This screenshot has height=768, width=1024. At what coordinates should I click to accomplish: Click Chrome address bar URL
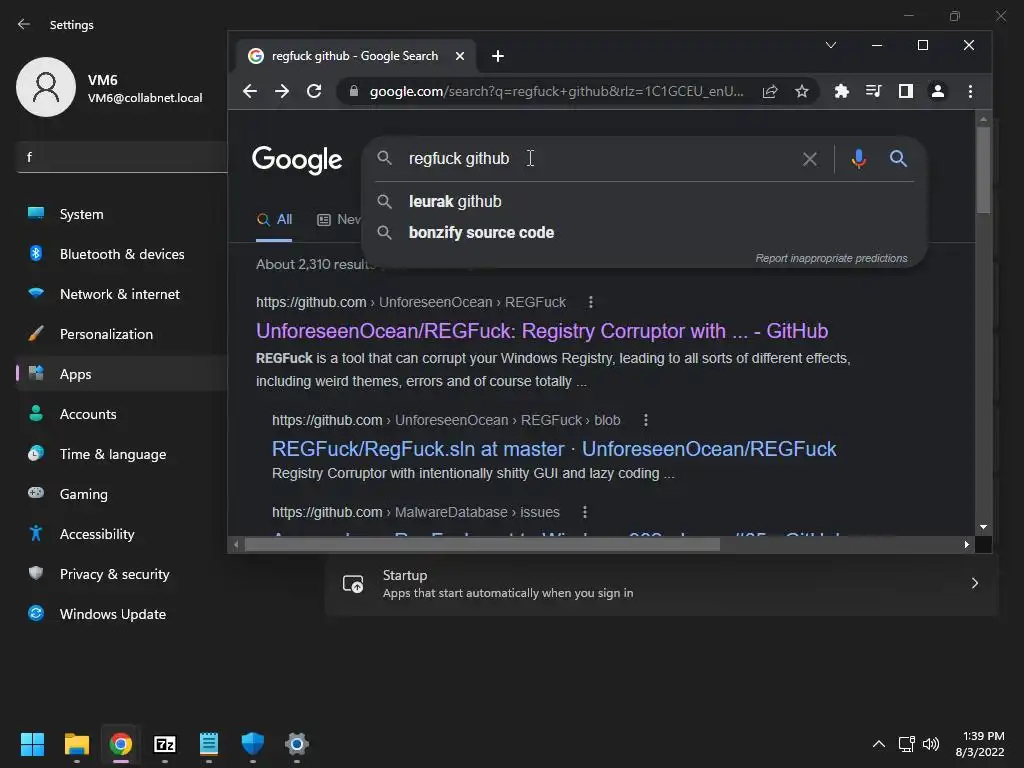(x=556, y=91)
